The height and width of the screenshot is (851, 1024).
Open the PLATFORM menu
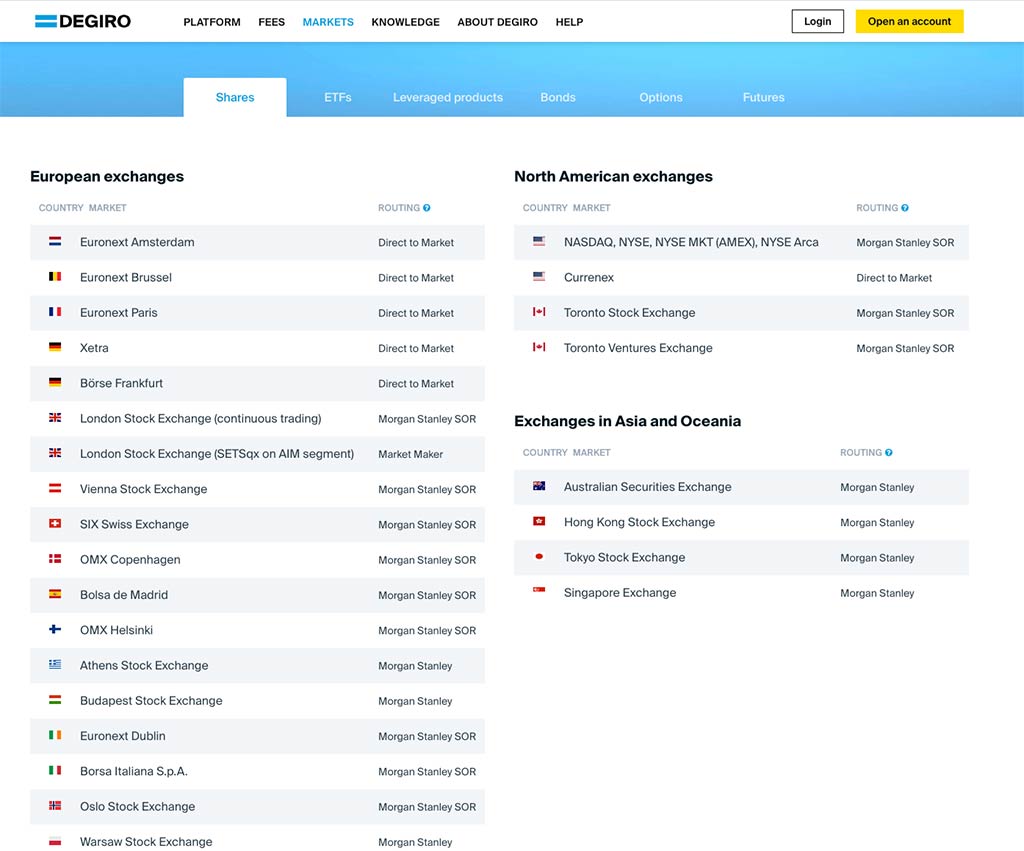[x=212, y=22]
